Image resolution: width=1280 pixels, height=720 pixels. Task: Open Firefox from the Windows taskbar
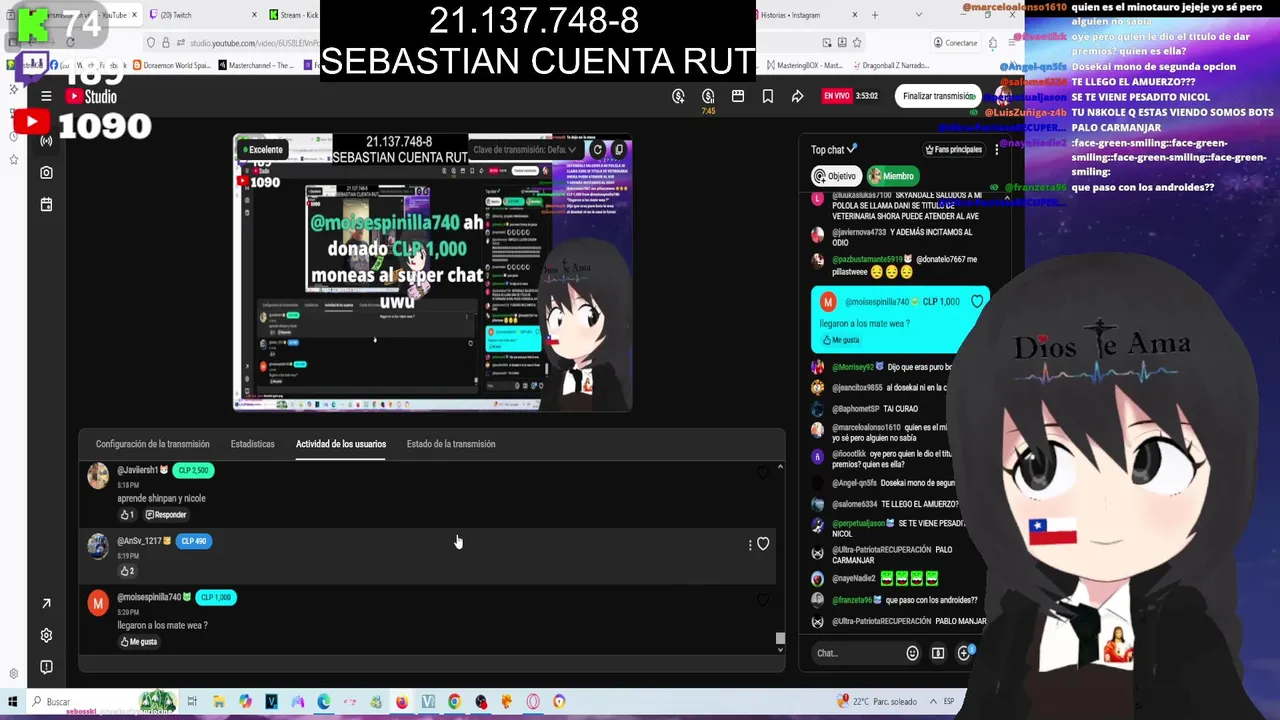(x=402, y=702)
